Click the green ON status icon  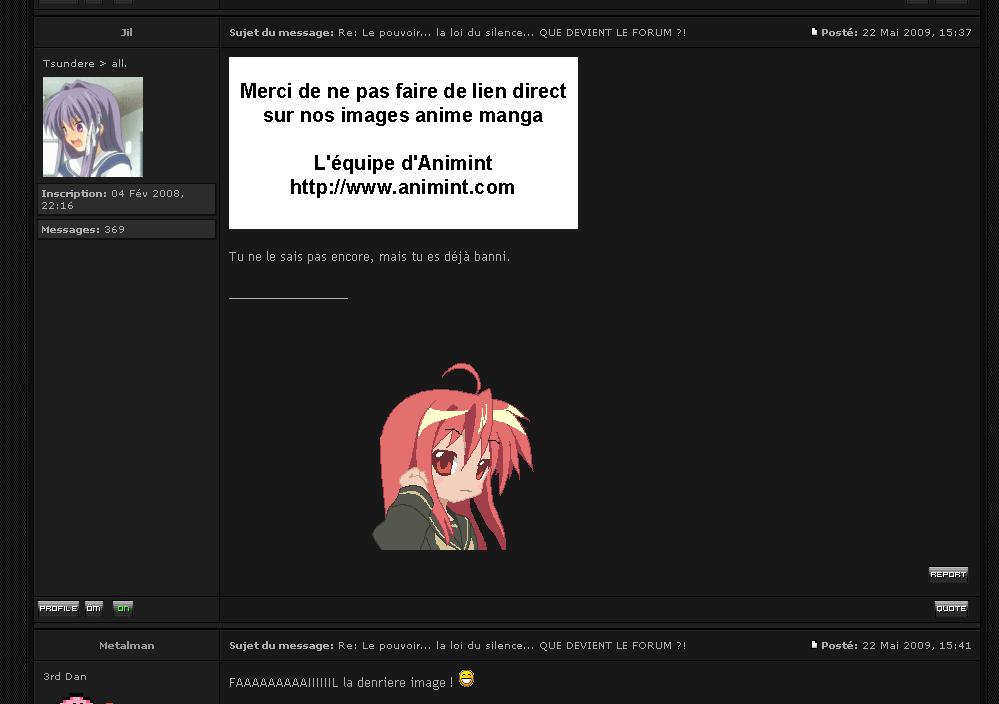click(x=123, y=608)
